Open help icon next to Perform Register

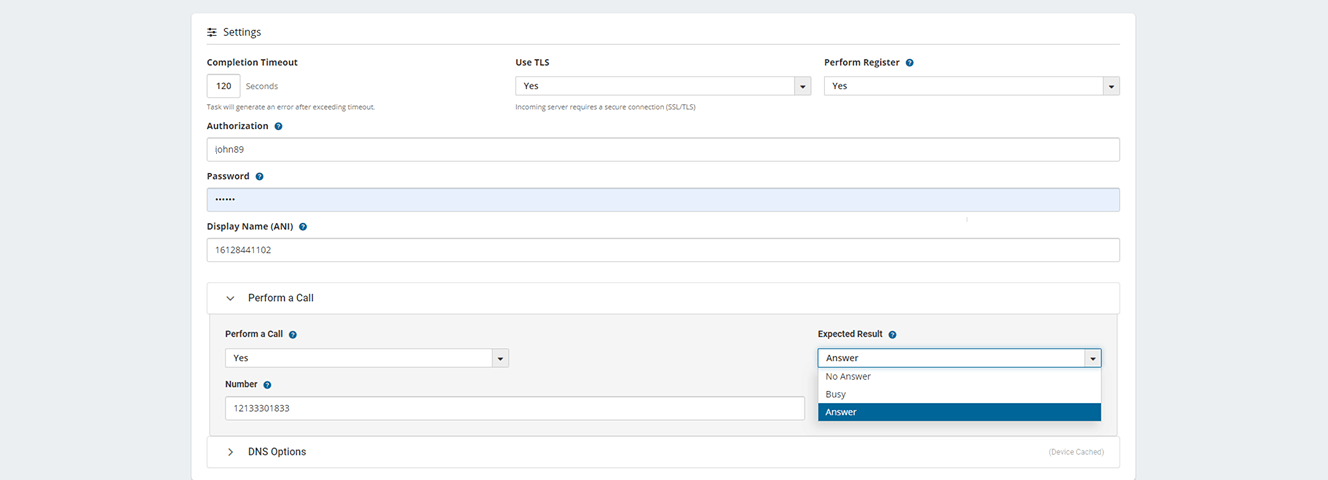[909, 62]
